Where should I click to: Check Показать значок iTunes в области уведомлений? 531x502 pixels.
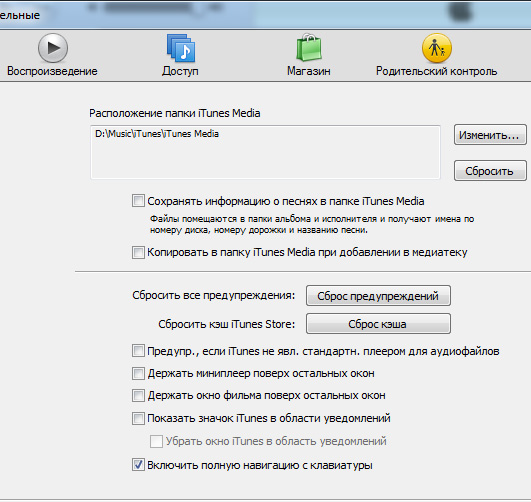point(138,418)
